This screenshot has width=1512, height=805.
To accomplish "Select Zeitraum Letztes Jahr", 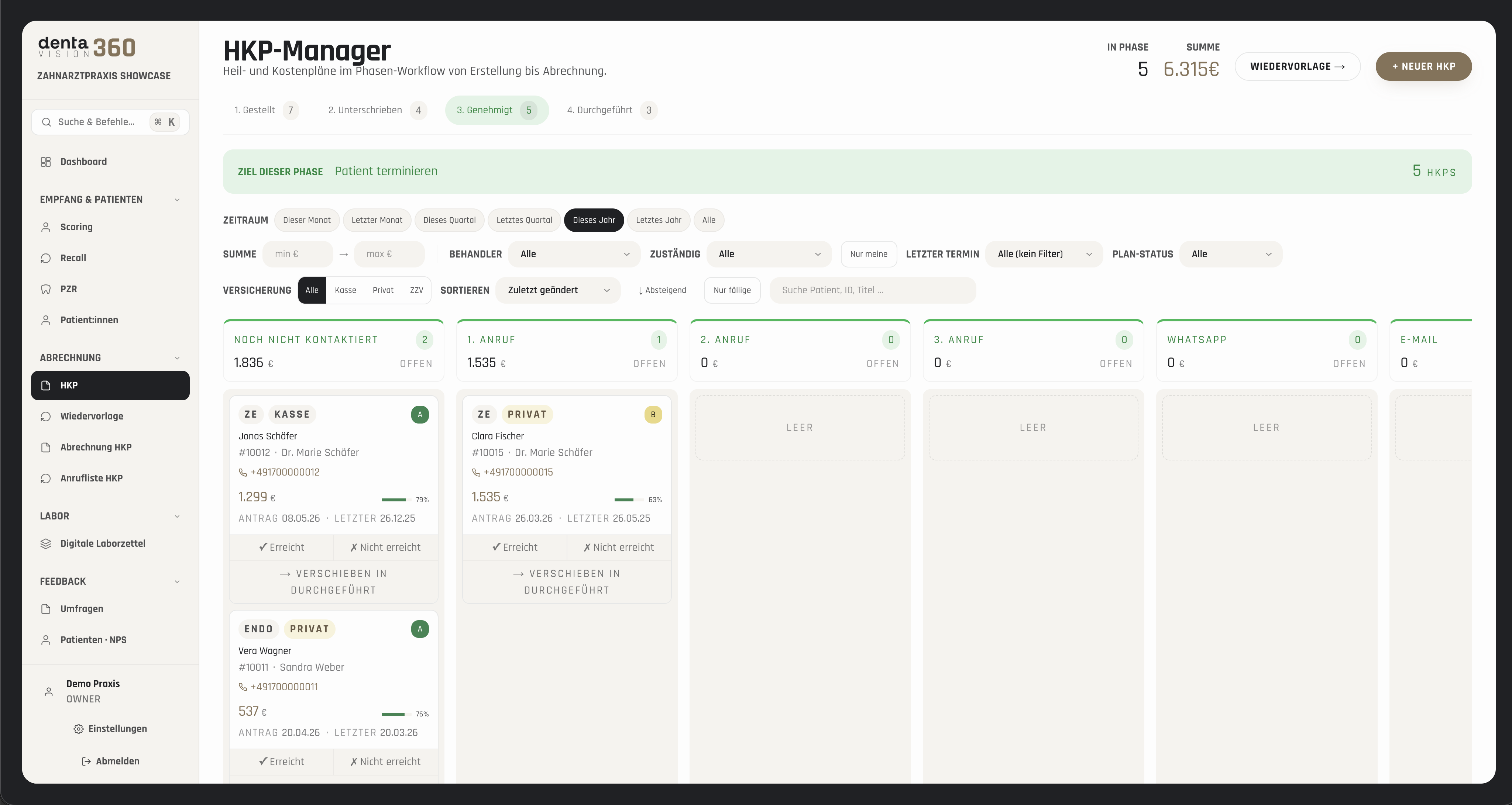I will (x=659, y=221).
